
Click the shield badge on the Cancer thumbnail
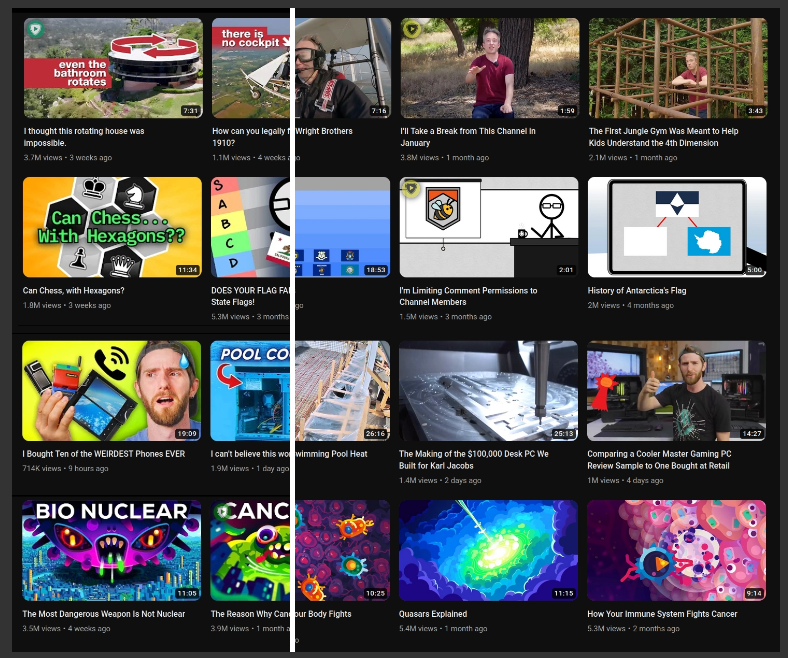[x=222, y=512]
